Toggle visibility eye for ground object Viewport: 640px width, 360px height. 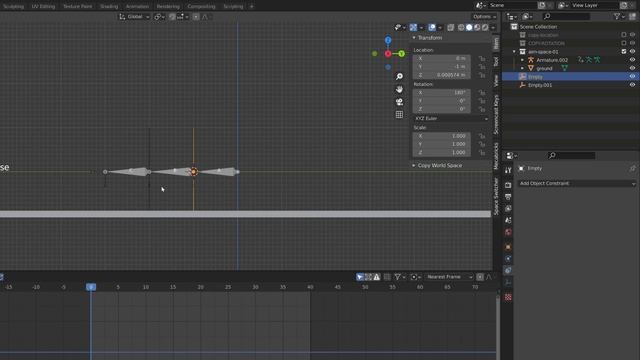pyautogui.click(x=632, y=68)
